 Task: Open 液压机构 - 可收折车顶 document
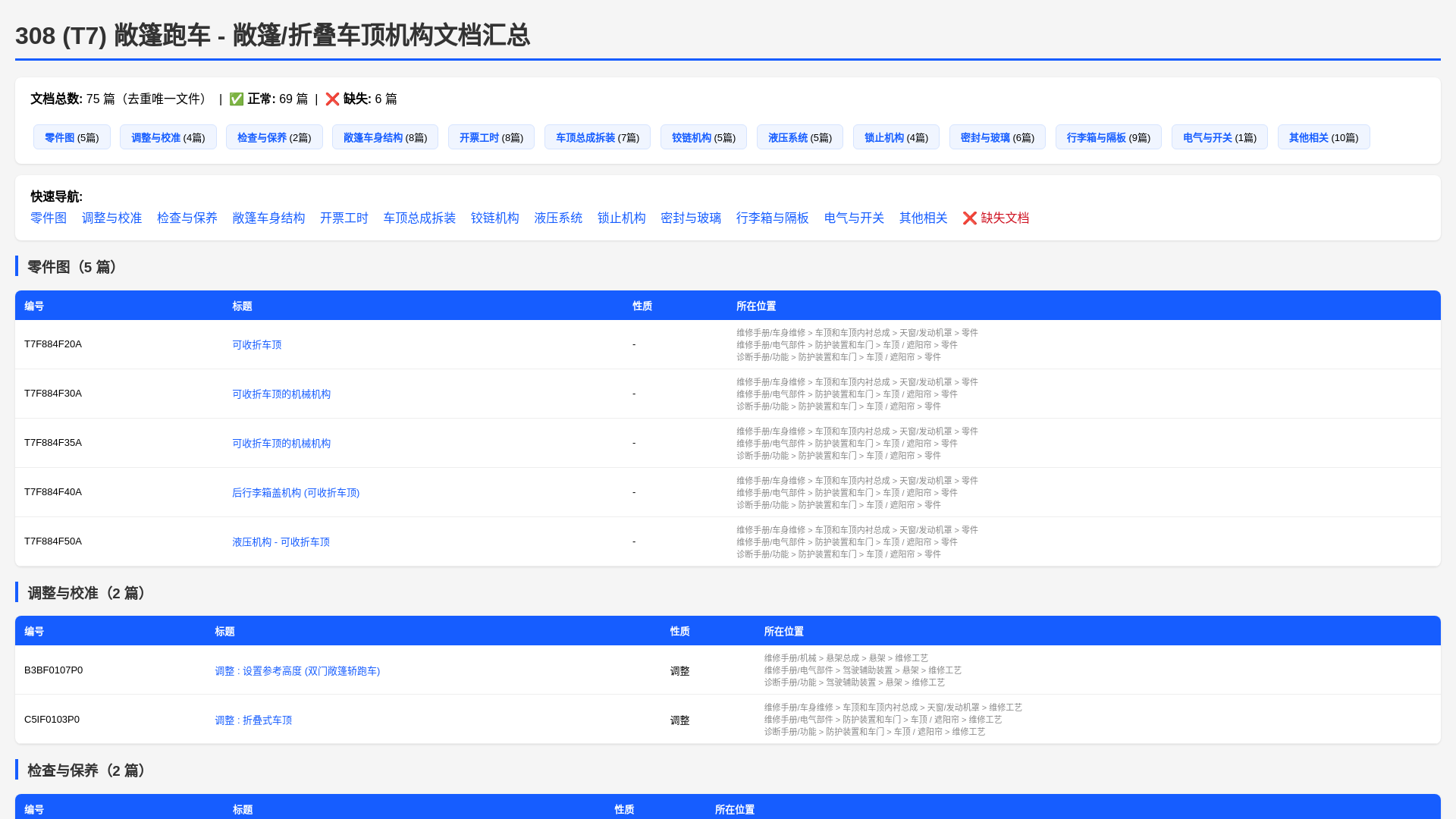[x=281, y=542]
